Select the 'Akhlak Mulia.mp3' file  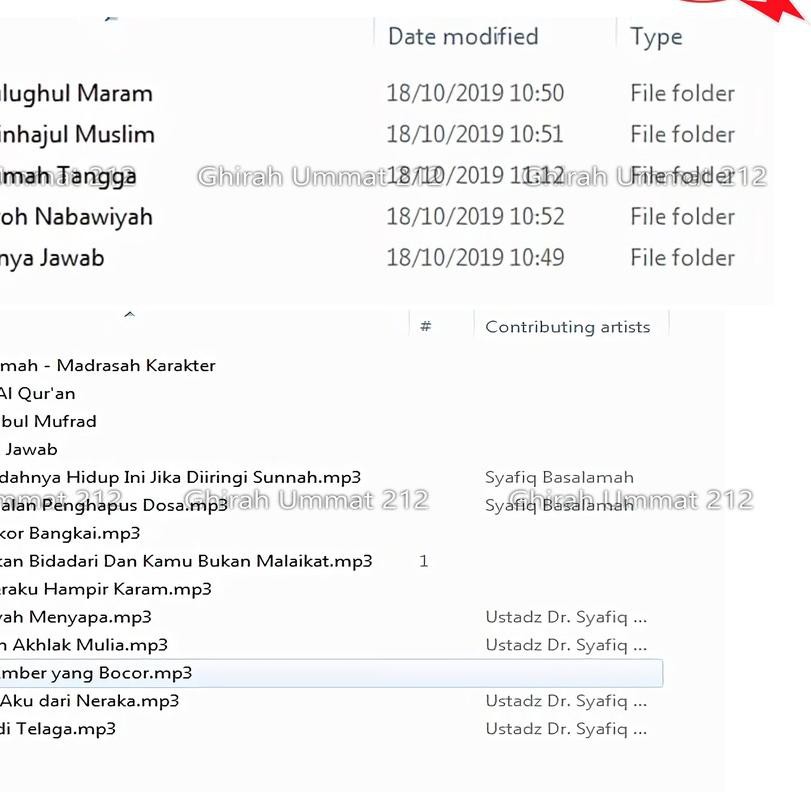[x=84, y=645]
